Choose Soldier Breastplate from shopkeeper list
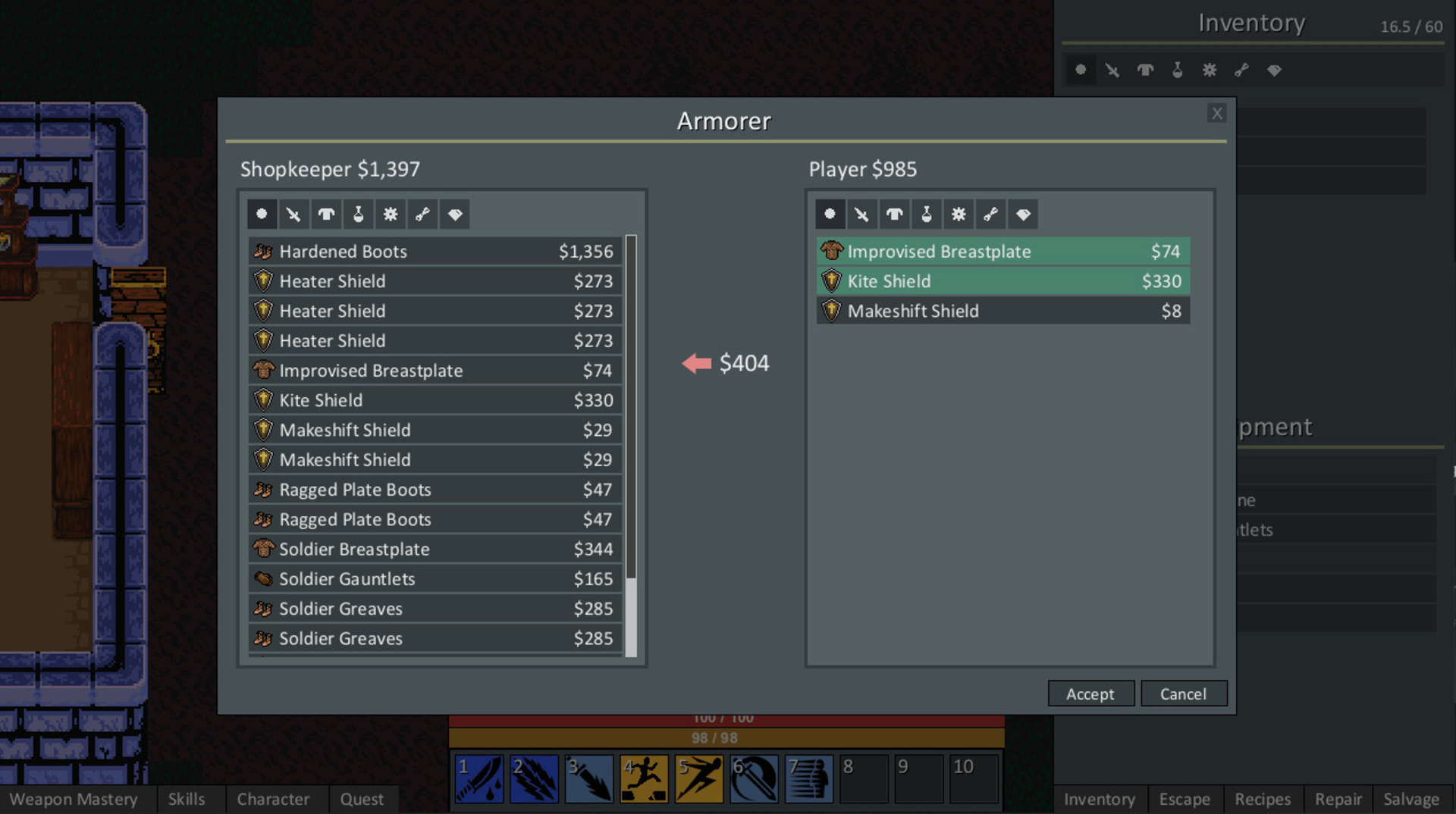This screenshot has height=814, width=1456. point(435,549)
